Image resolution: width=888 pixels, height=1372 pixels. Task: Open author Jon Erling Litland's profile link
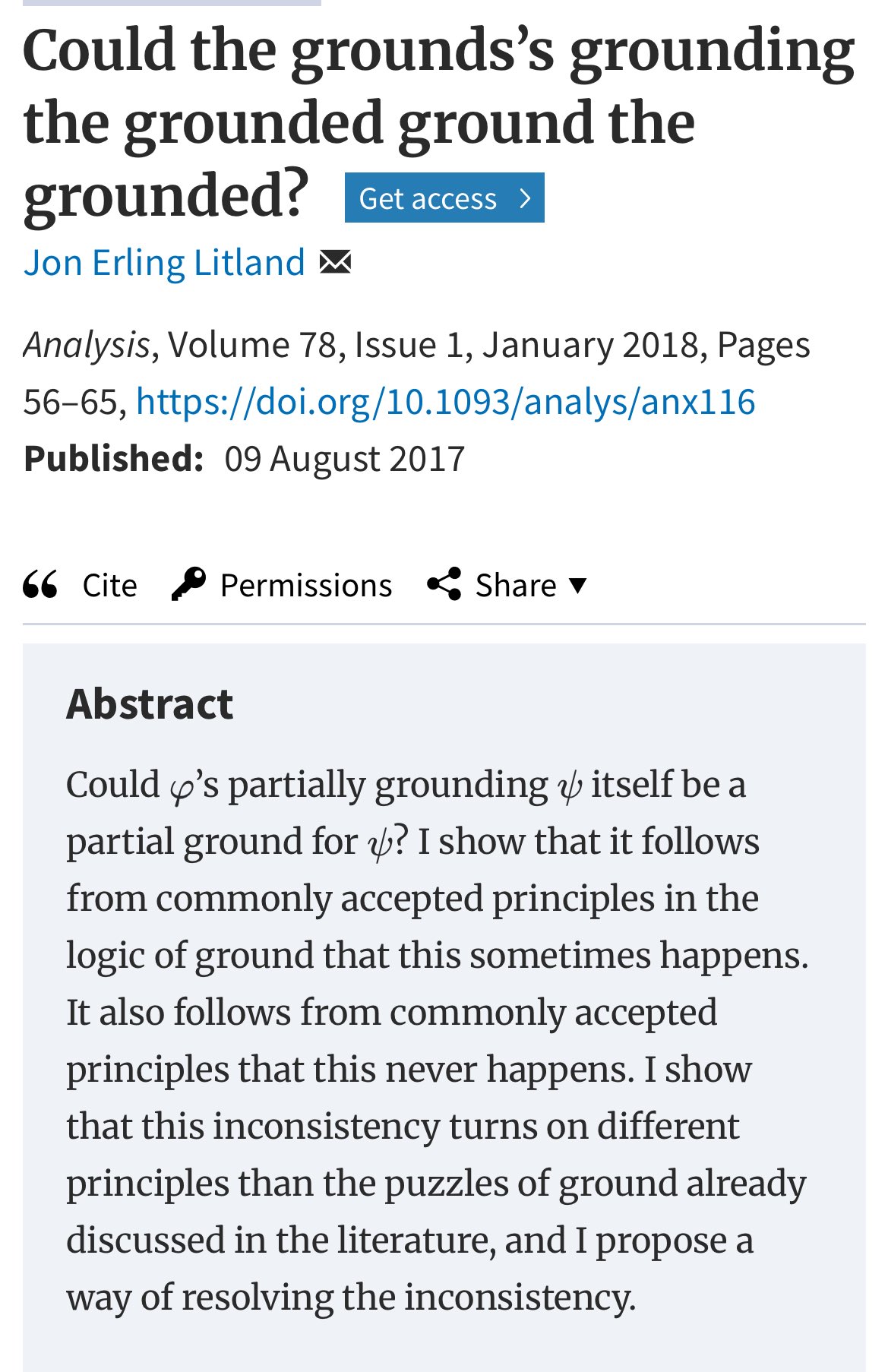pyautogui.click(x=164, y=263)
